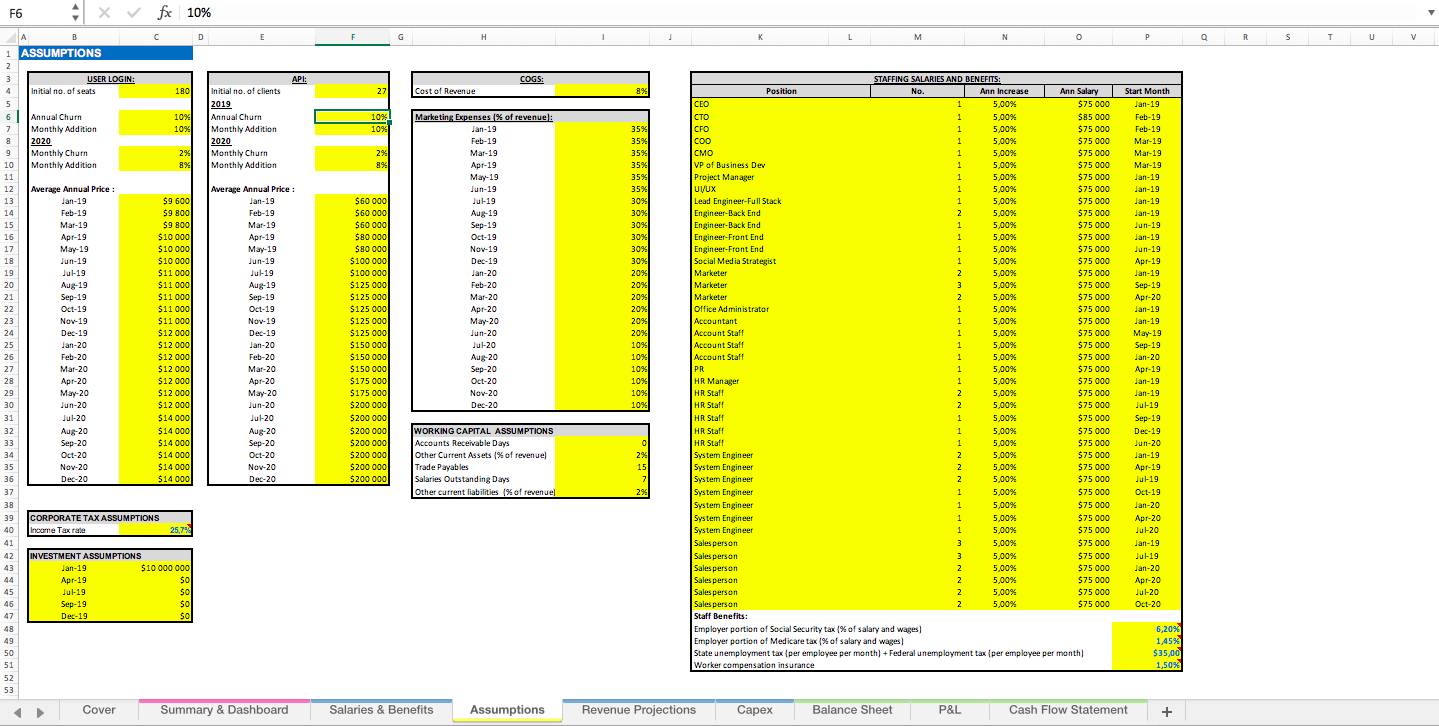The image size is (1439, 726).
Task: Go to previous sheet with left arrow
Action: pos(17,711)
